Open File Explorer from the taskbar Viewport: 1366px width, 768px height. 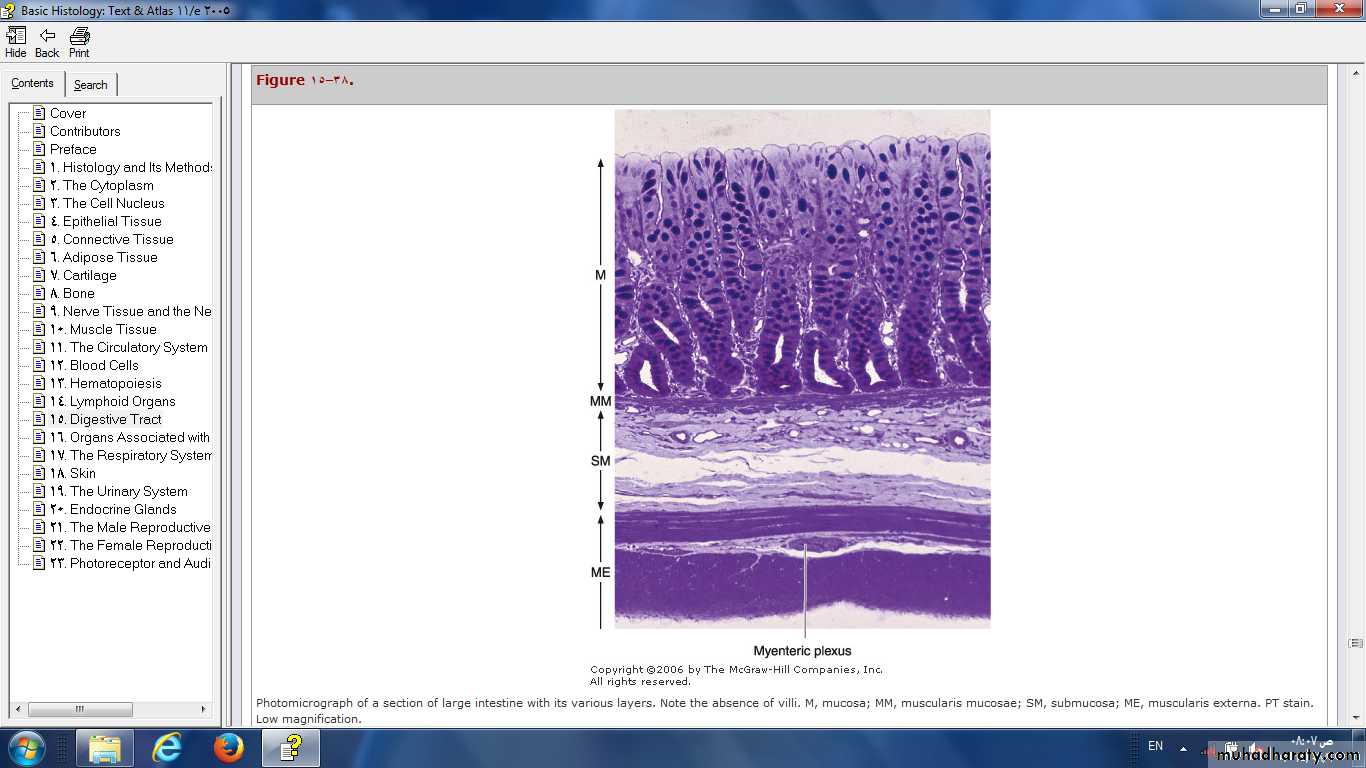pos(104,748)
